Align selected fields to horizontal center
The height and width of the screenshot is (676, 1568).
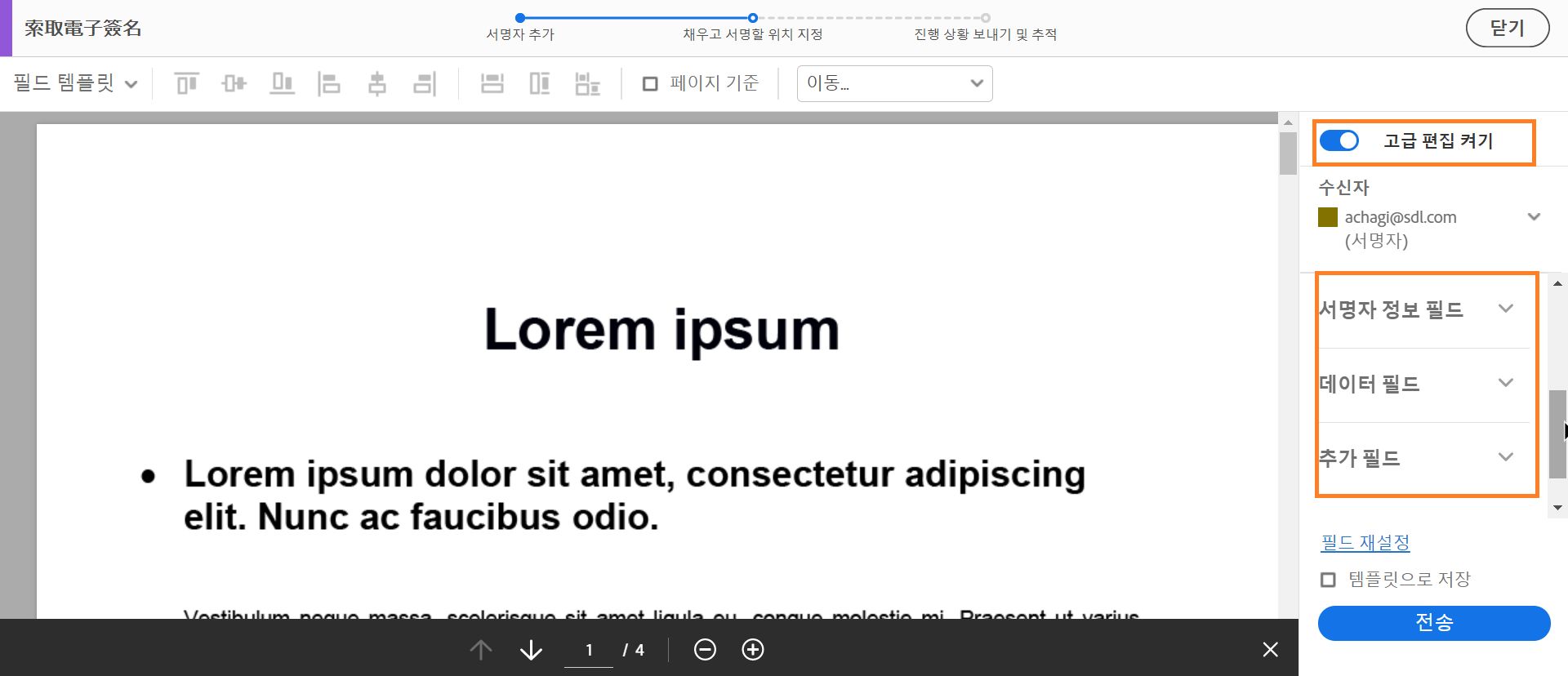pyautogui.click(x=376, y=83)
